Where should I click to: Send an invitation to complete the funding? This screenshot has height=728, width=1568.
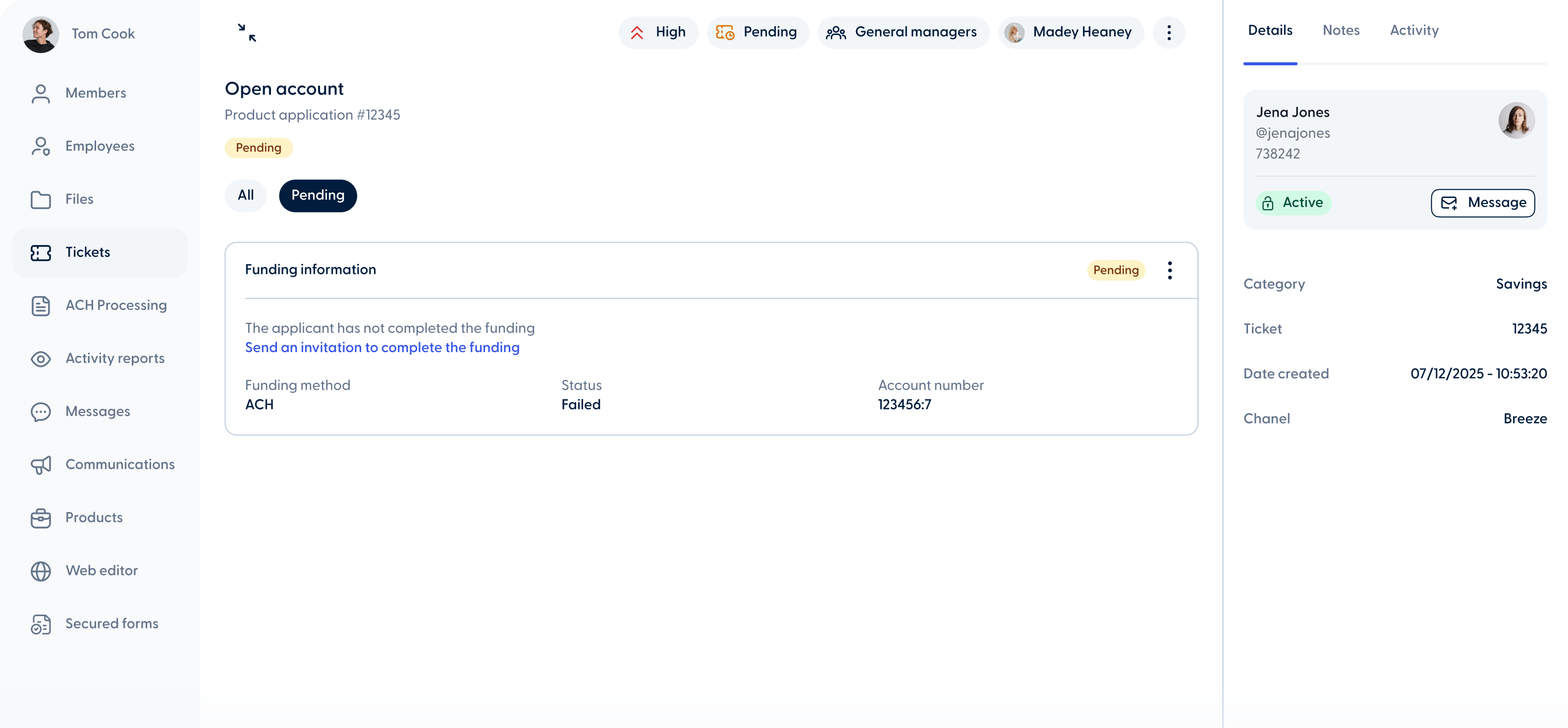point(381,348)
